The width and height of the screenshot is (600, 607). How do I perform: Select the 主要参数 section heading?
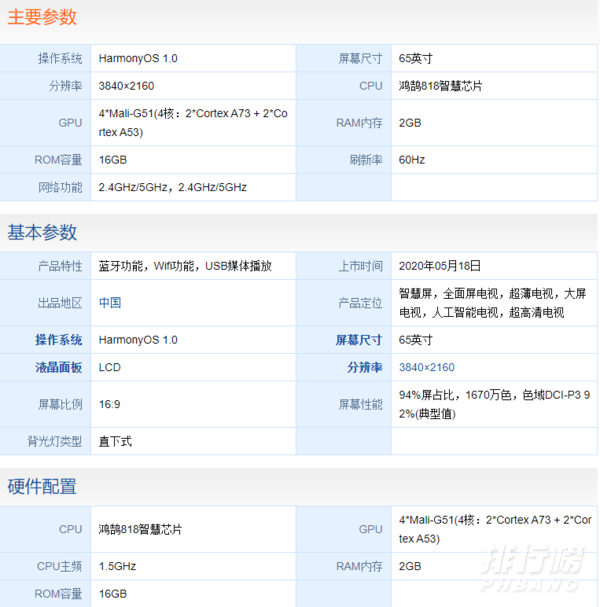pyautogui.click(x=42, y=17)
